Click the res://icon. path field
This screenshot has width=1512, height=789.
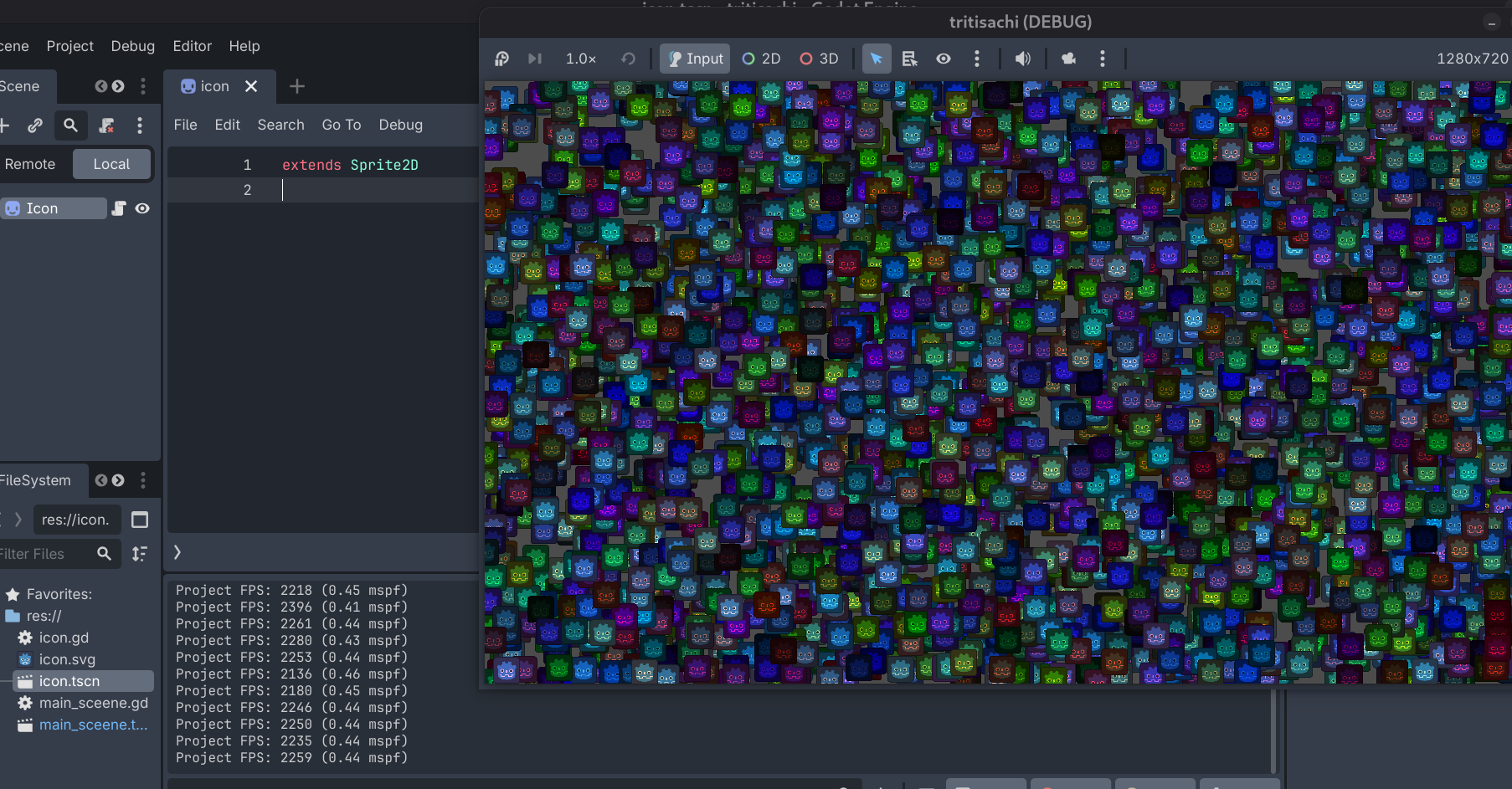tap(76, 520)
